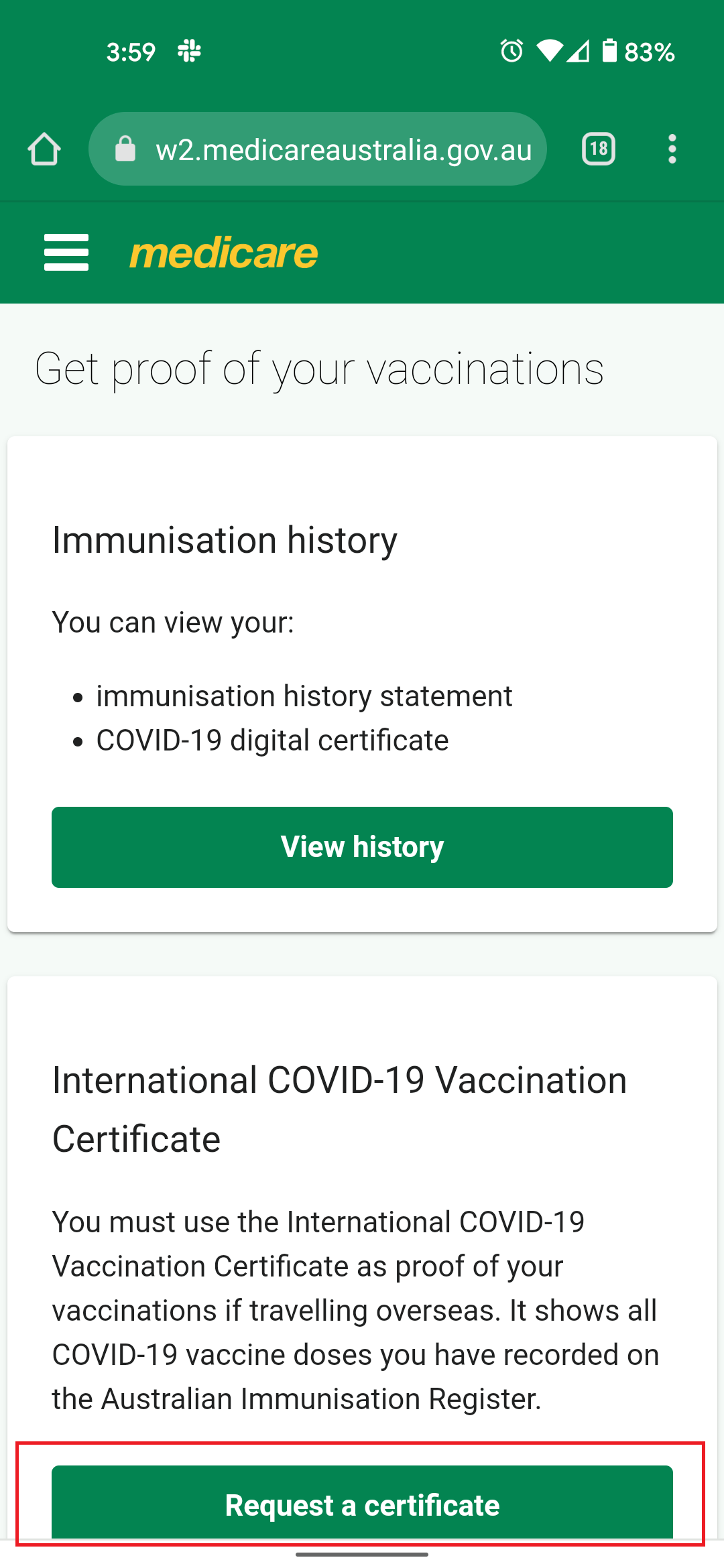Tap the alarm clock status icon
The height and width of the screenshot is (1568, 724).
click(511, 51)
